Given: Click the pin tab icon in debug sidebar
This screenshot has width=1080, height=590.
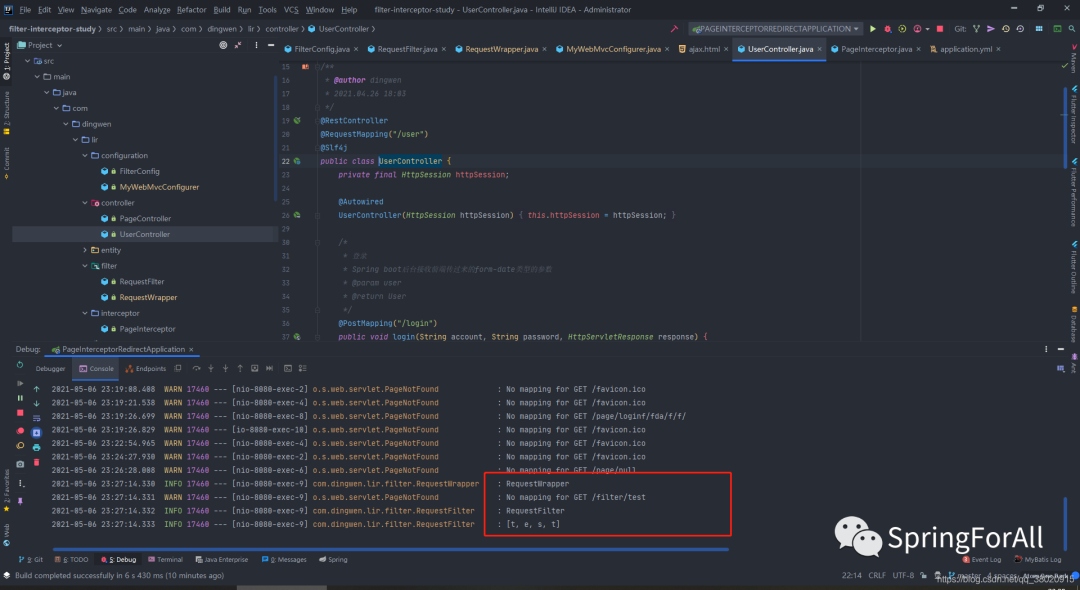Looking at the screenshot, I should click(x=20, y=501).
